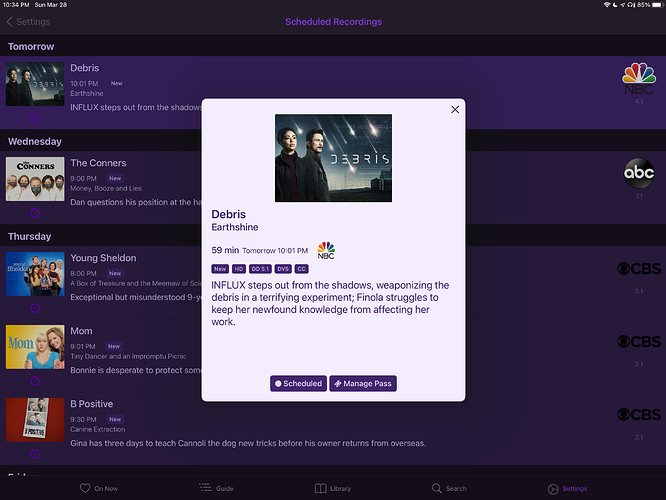Screen dimensions: 666x500
Task: Click the ABC channel logo
Action: (639, 173)
